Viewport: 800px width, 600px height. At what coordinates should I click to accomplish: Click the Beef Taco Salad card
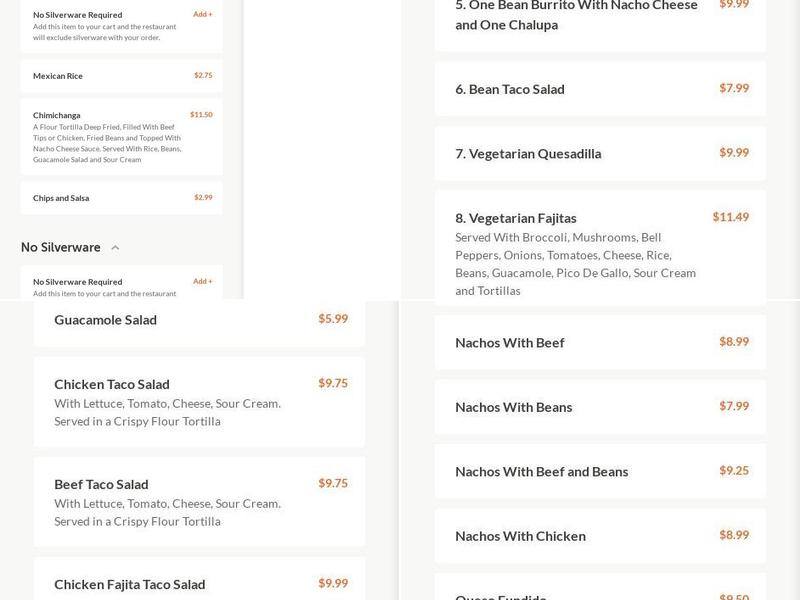(200, 500)
